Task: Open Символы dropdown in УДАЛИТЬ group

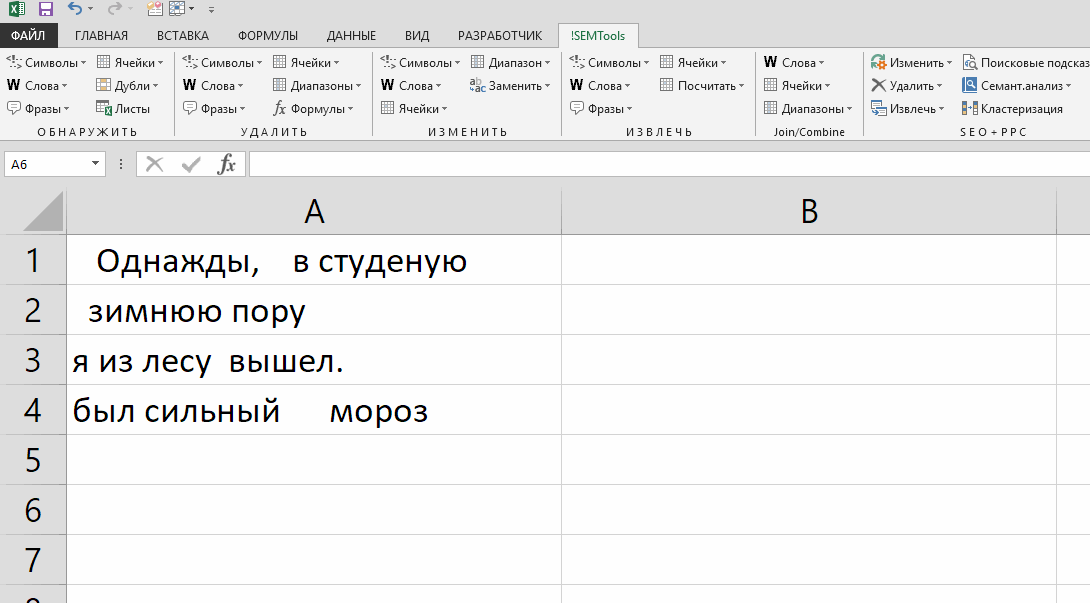Action: point(222,63)
